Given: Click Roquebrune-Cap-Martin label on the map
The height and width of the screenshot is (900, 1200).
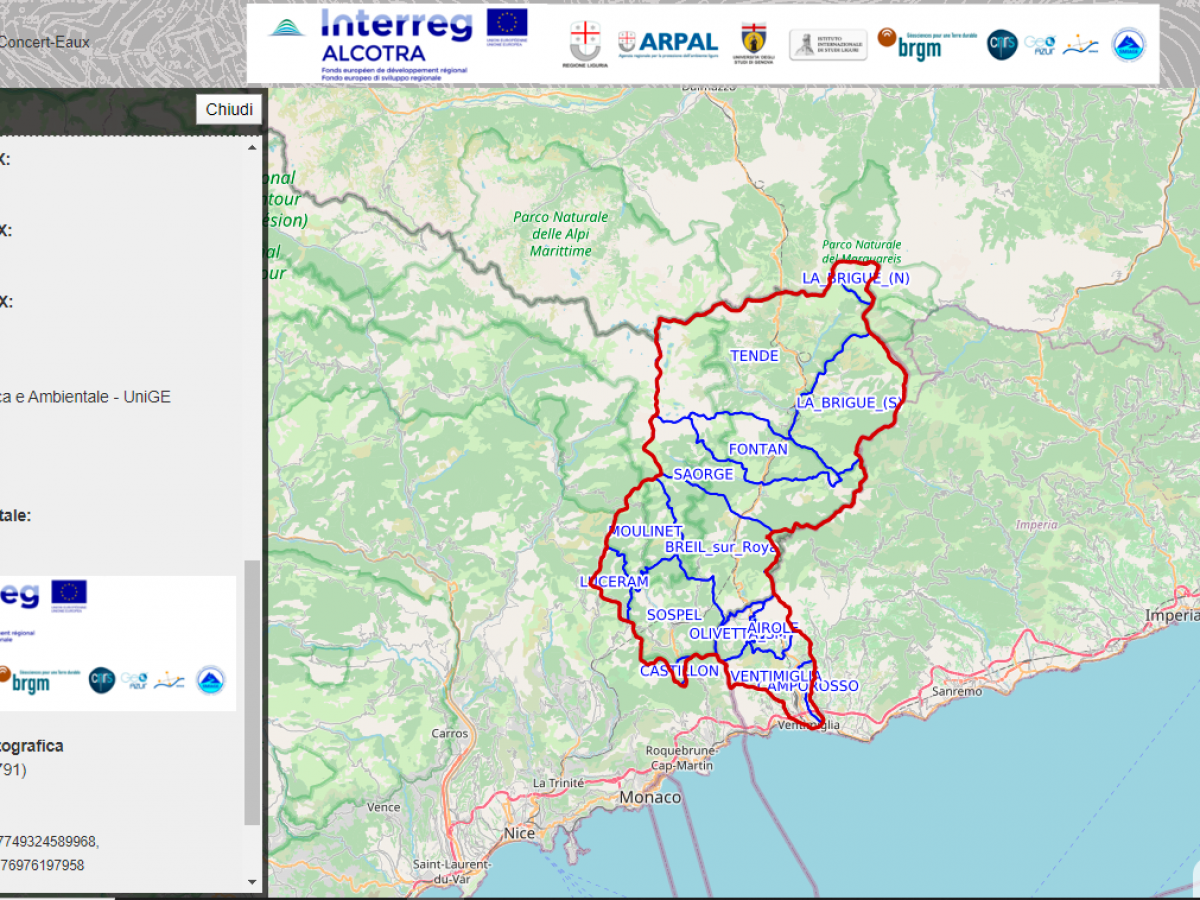Looking at the screenshot, I should (x=680, y=758).
